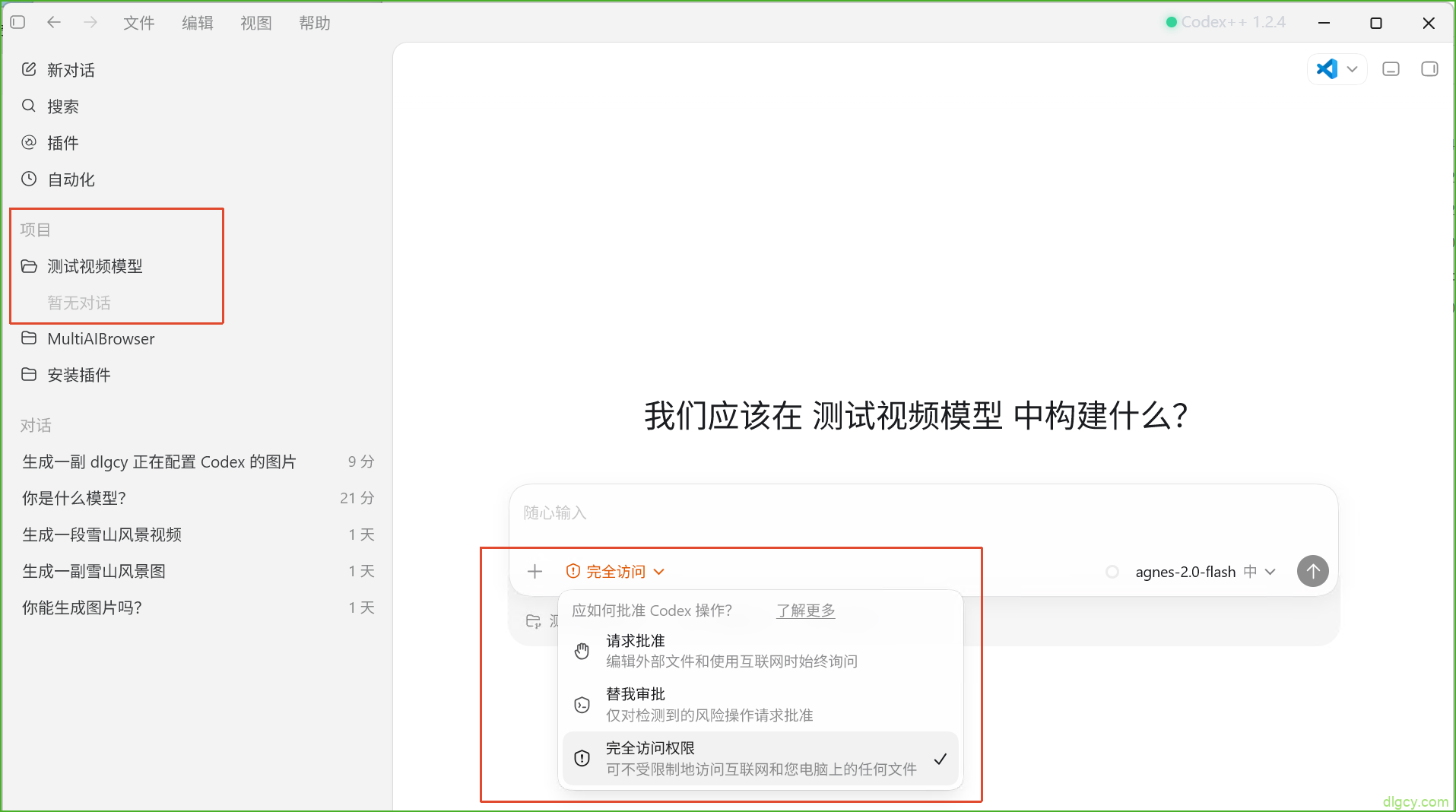The width and height of the screenshot is (1456, 812).
Task: Open the 插件 page
Action: [x=198, y=143]
